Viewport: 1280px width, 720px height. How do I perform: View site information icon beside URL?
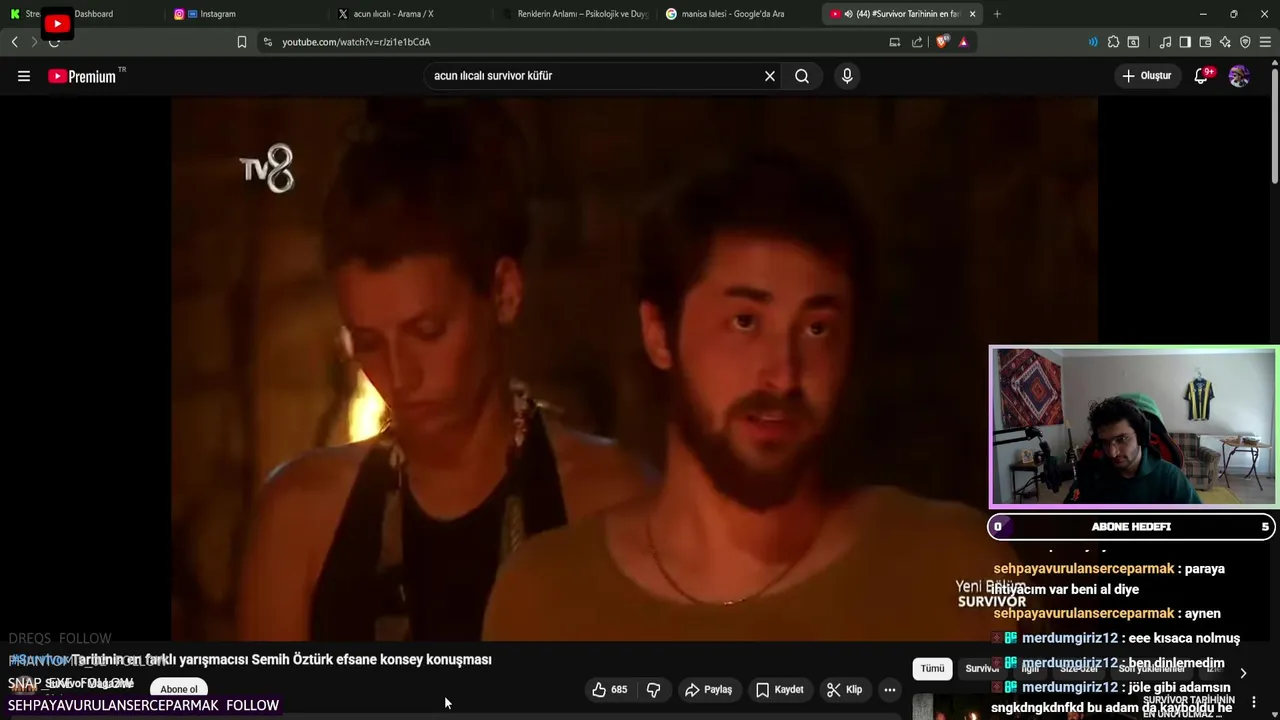pyautogui.click(x=267, y=42)
